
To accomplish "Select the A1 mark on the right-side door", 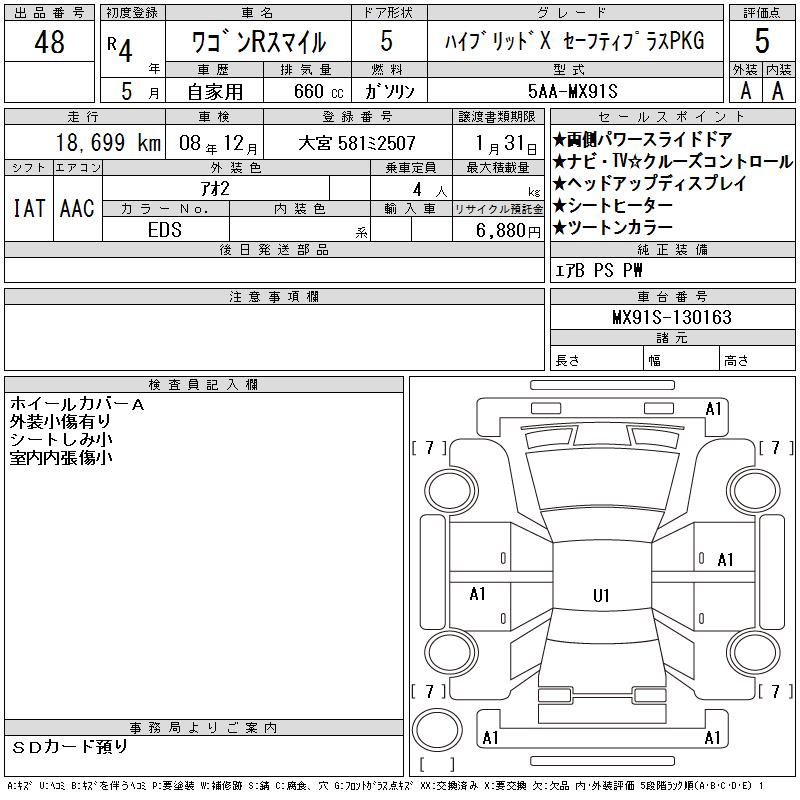I will (x=725, y=560).
